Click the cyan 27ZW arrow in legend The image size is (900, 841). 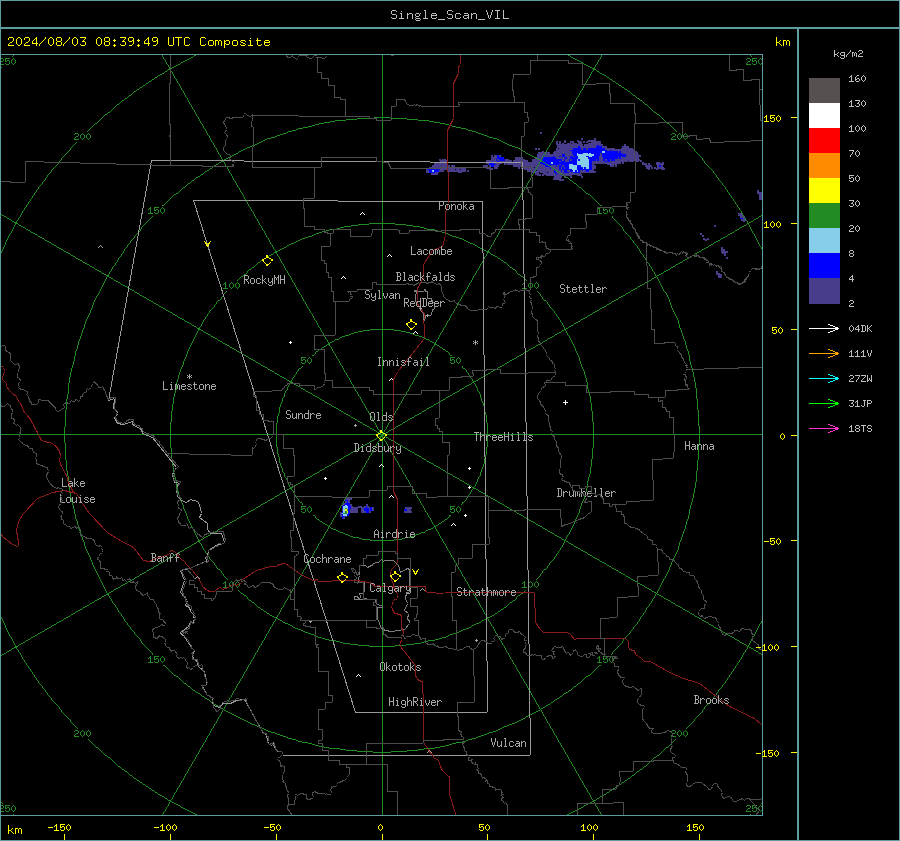pos(824,378)
